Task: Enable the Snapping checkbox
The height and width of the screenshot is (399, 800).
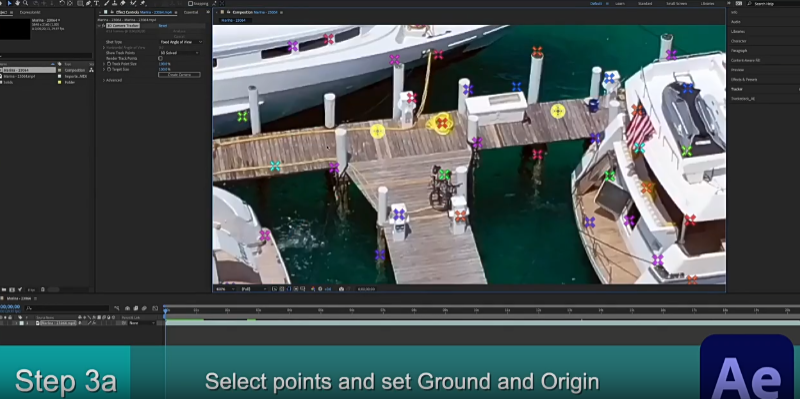Action: 190,3
